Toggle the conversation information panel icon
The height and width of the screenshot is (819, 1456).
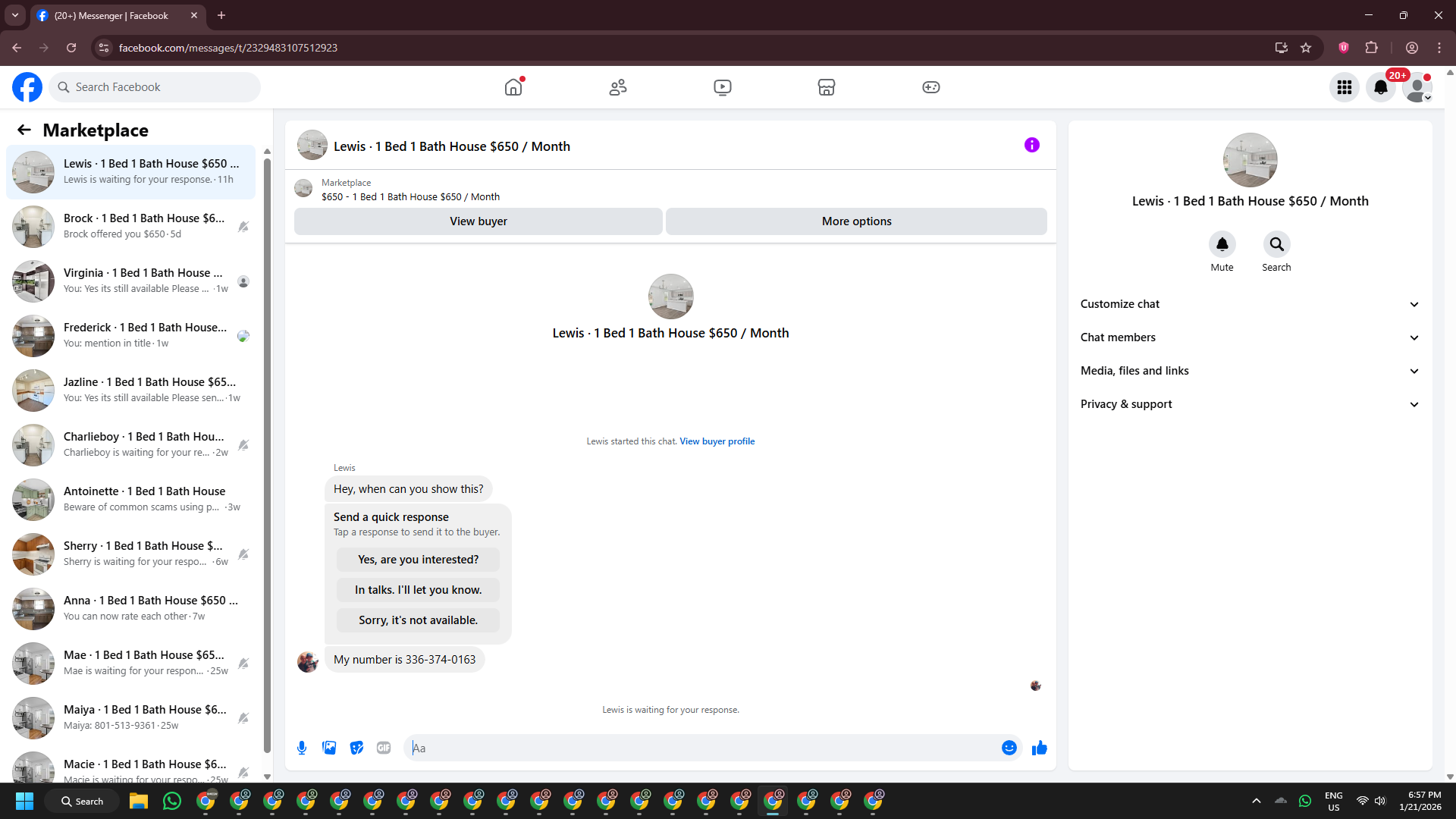click(x=1031, y=145)
